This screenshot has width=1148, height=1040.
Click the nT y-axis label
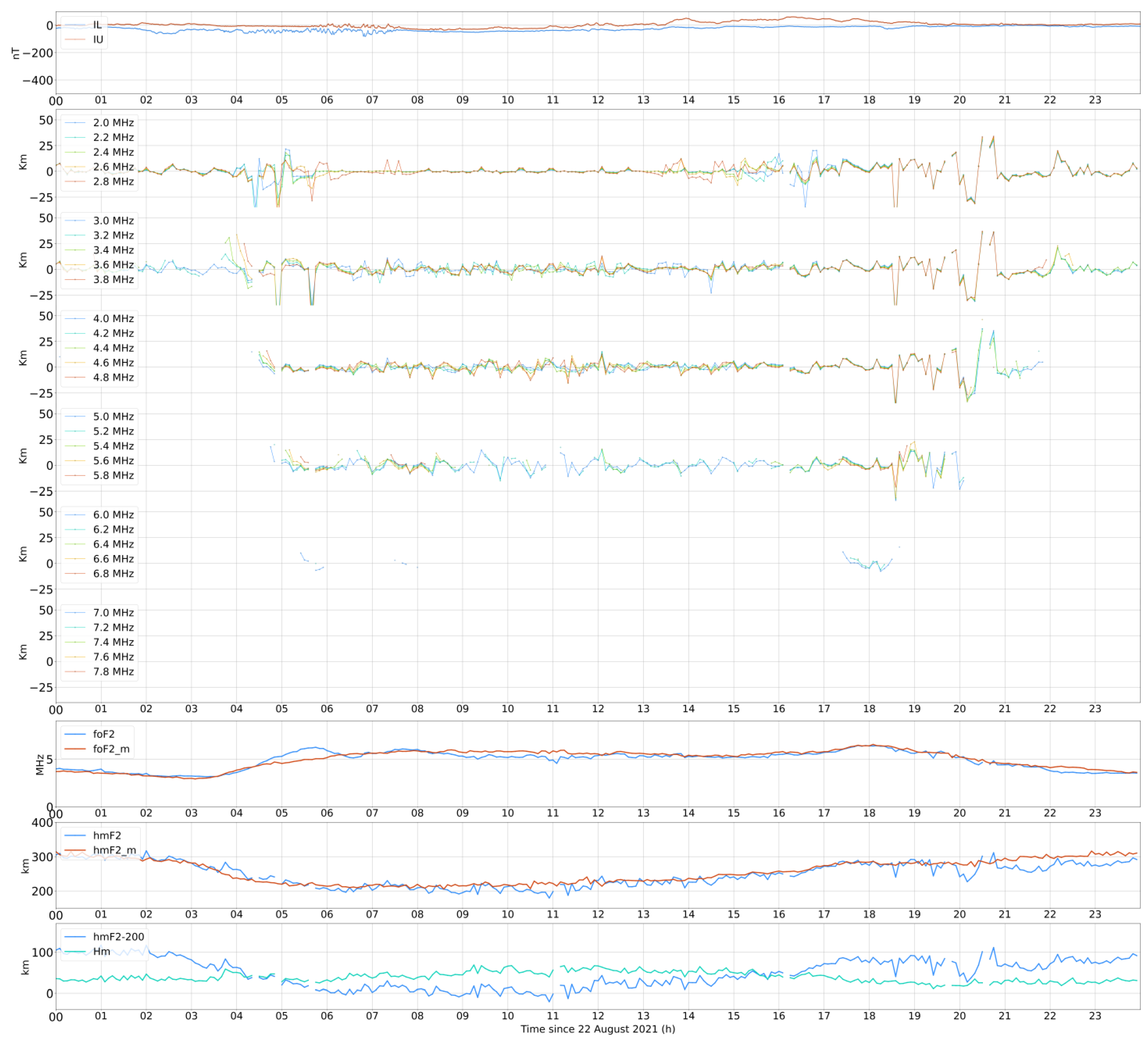[x=16, y=53]
